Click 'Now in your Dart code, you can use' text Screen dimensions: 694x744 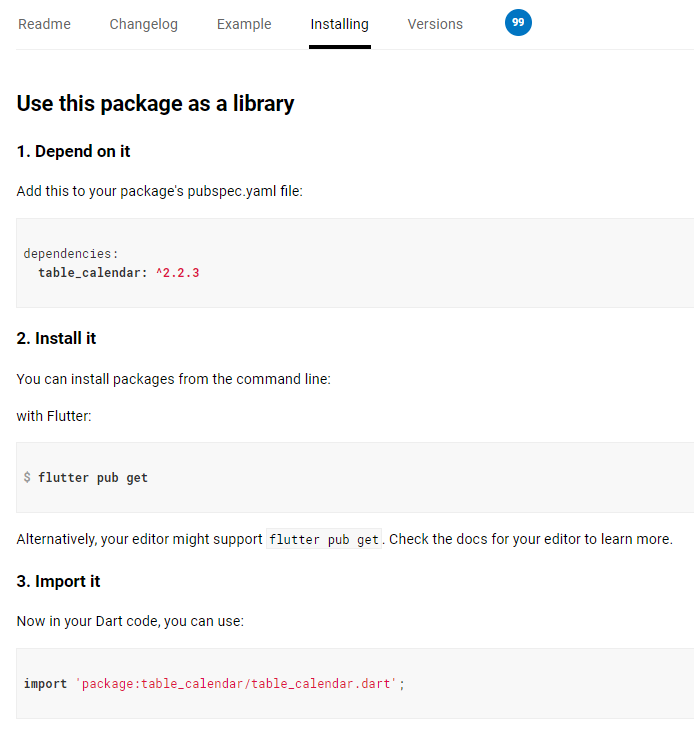[x=130, y=621]
